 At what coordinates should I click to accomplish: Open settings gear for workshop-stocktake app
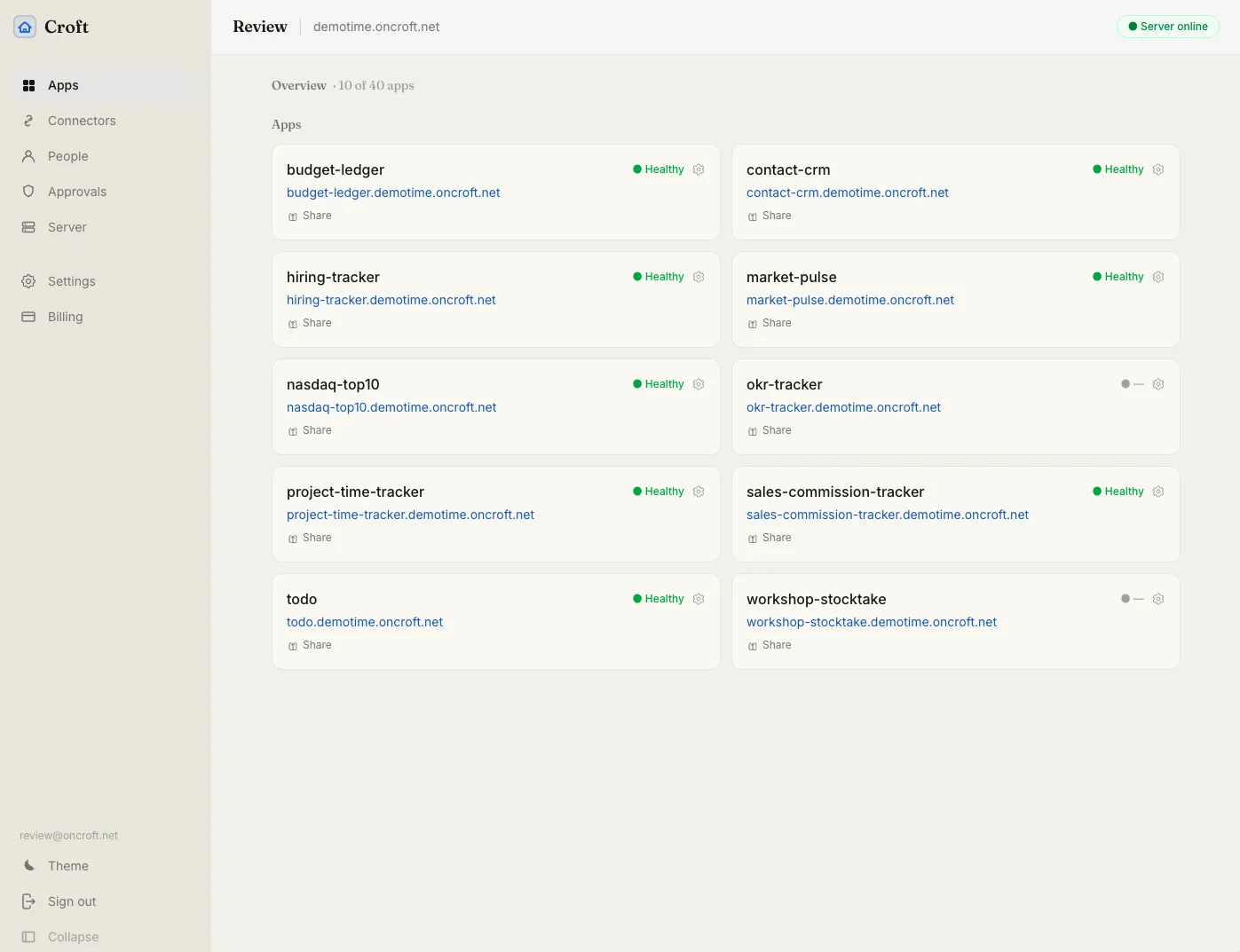(x=1158, y=599)
